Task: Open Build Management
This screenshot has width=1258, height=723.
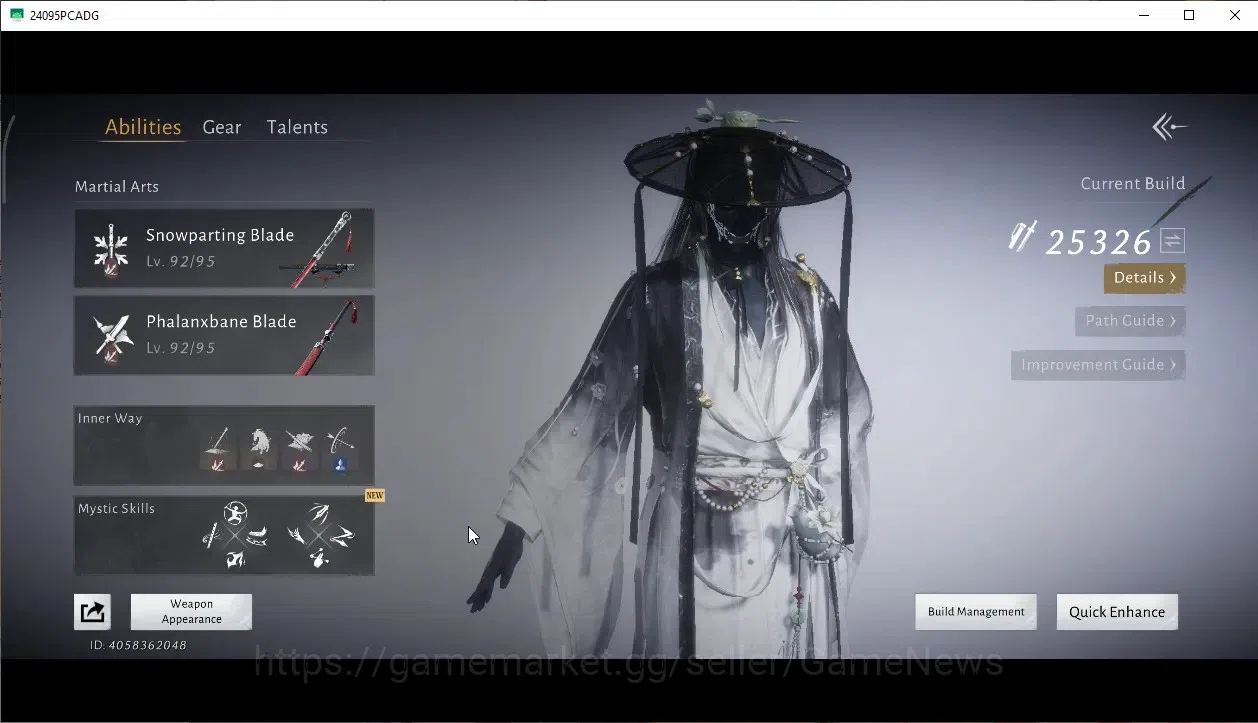Action: (x=976, y=612)
